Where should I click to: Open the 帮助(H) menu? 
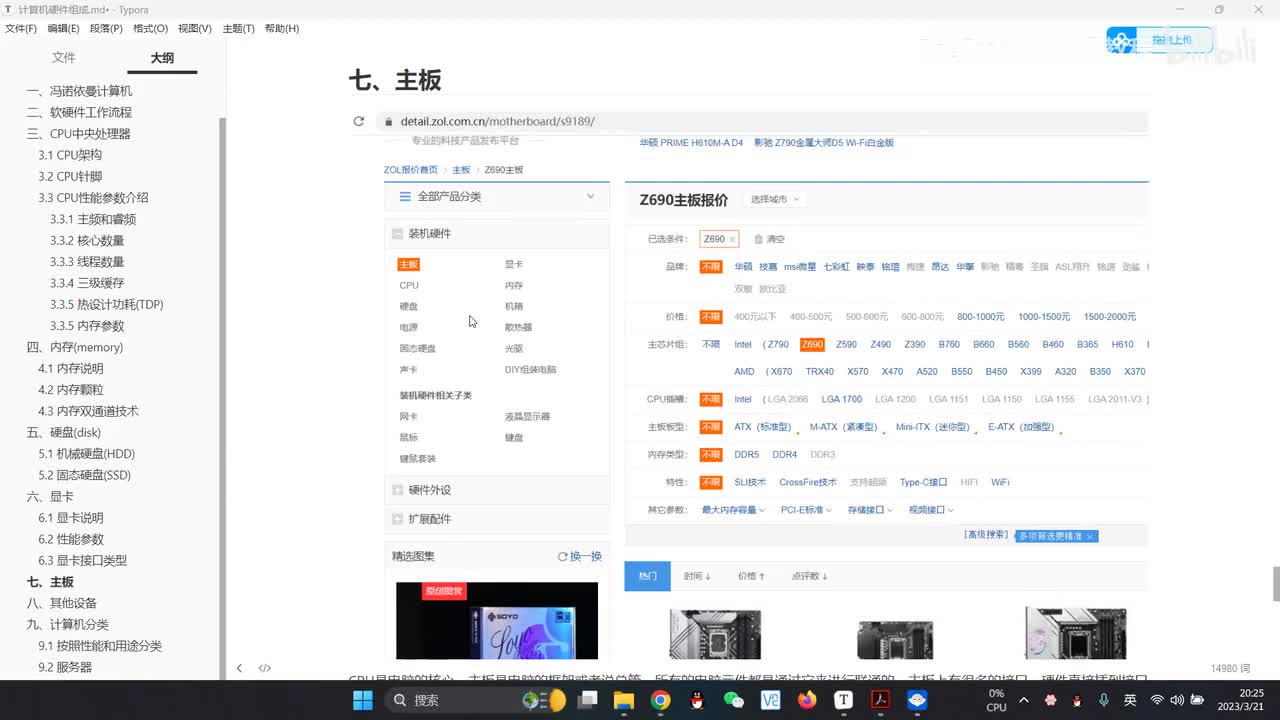point(282,28)
